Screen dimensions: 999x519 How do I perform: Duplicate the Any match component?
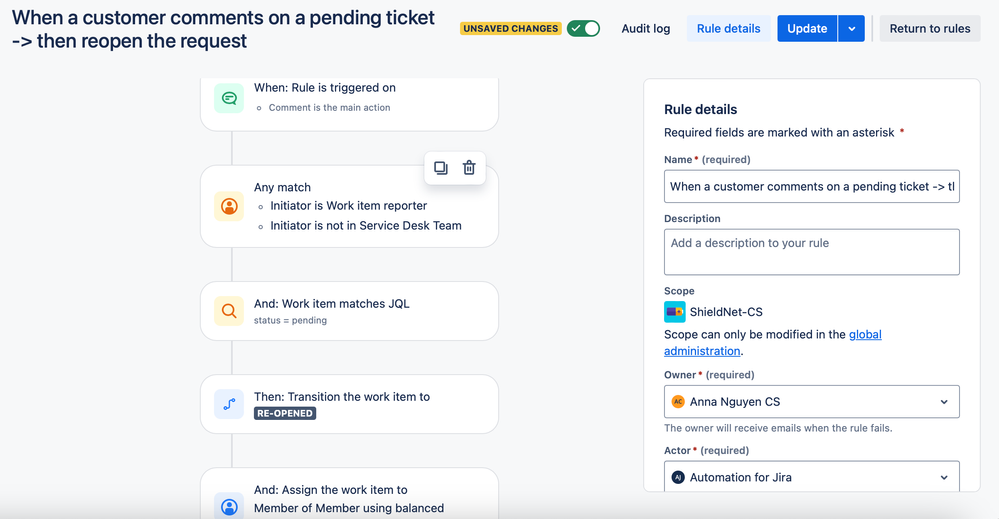click(441, 168)
